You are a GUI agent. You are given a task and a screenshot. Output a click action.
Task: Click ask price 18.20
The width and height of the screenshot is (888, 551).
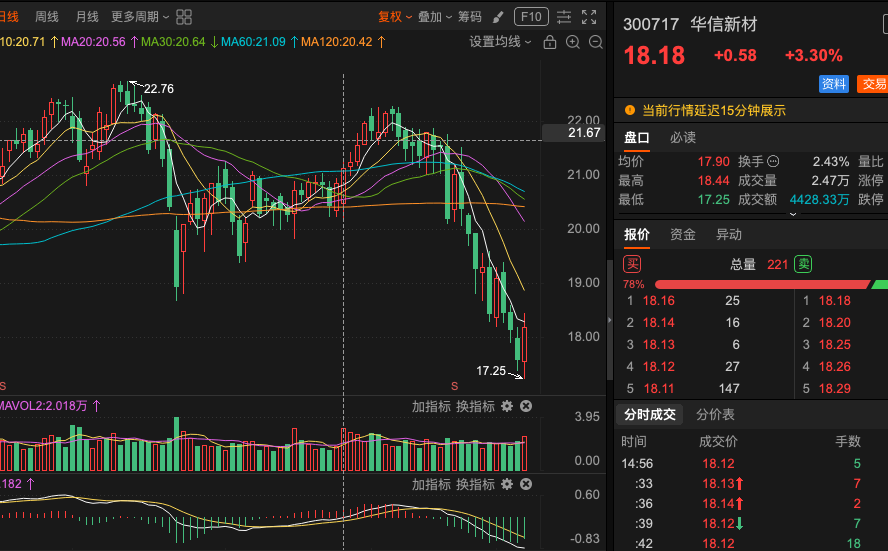pyautogui.click(x=835, y=323)
